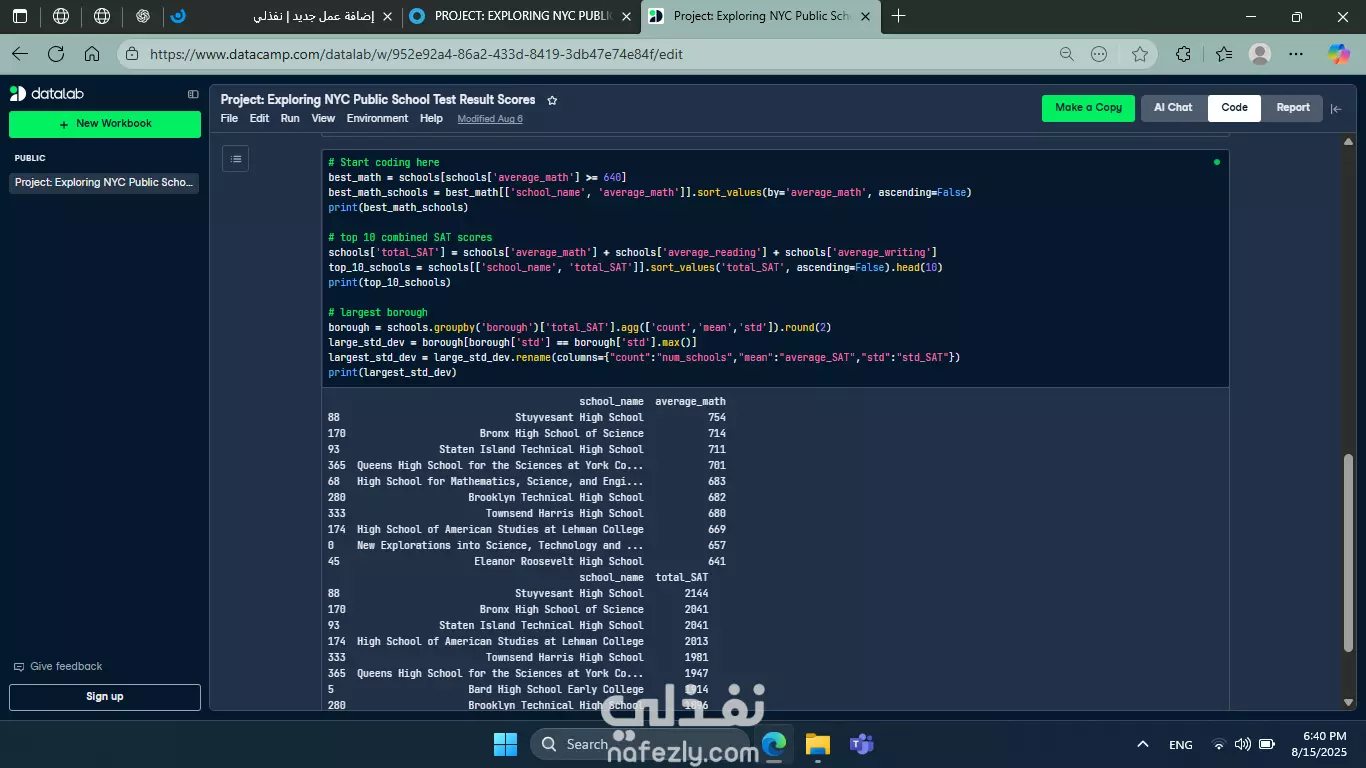1366x768 pixels.
Task: Open Edge browser from taskbar
Action: (774, 744)
